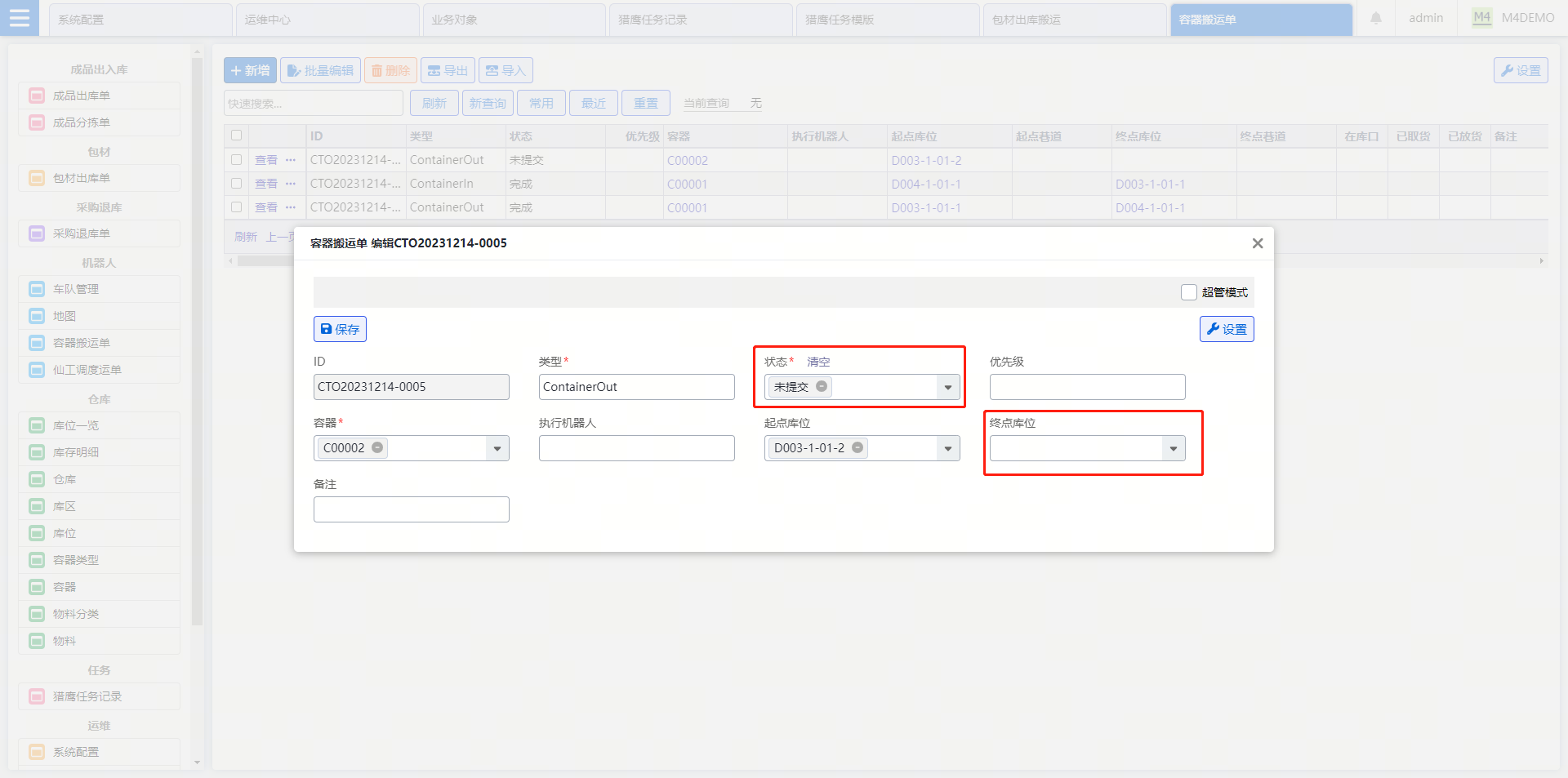The width and height of the screenshot is (1568, 778).
Task: Click the 库区 sidebar icon
Action: point(37,506)
